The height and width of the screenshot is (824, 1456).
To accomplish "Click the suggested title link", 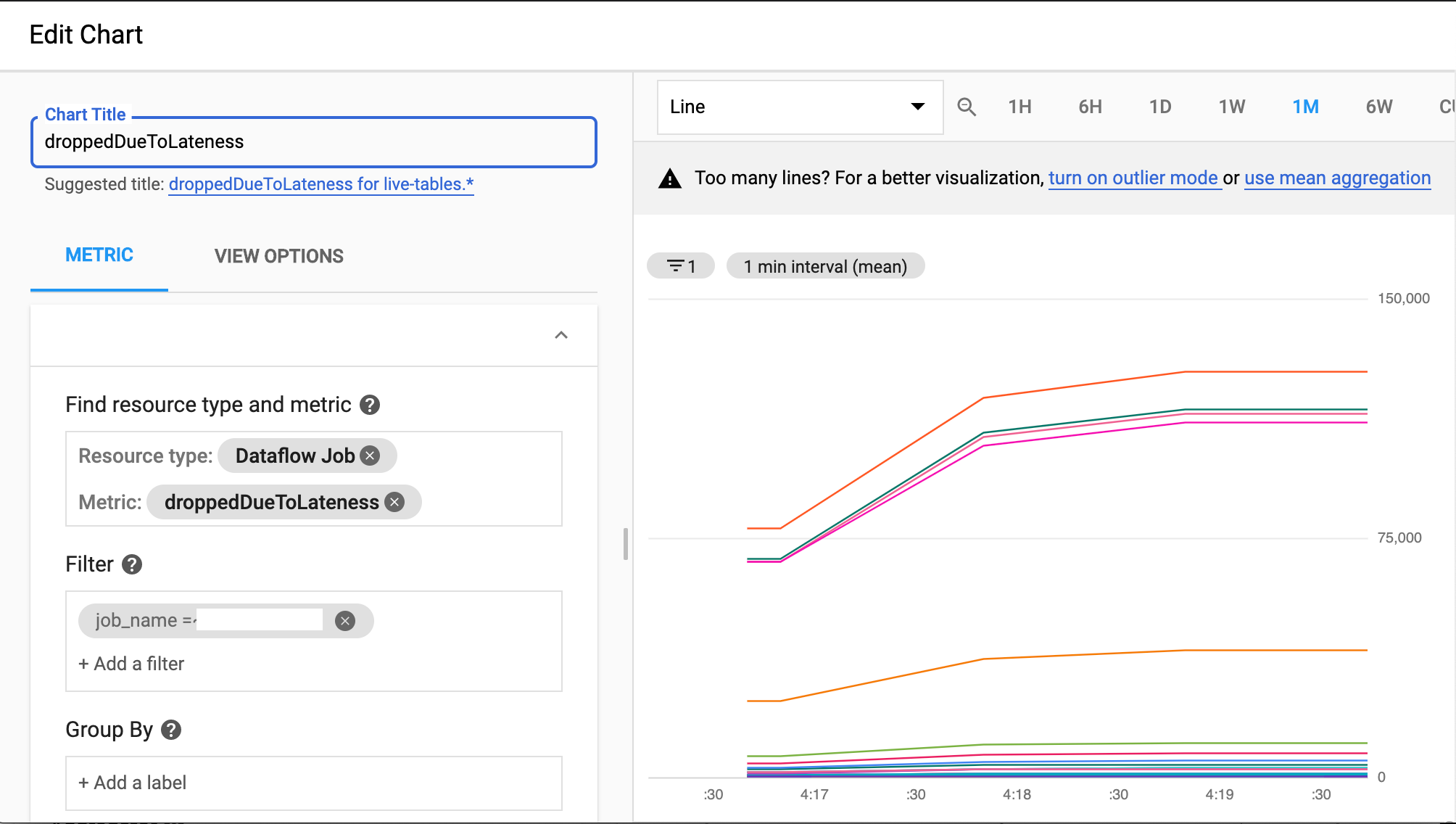I will 320,184.
